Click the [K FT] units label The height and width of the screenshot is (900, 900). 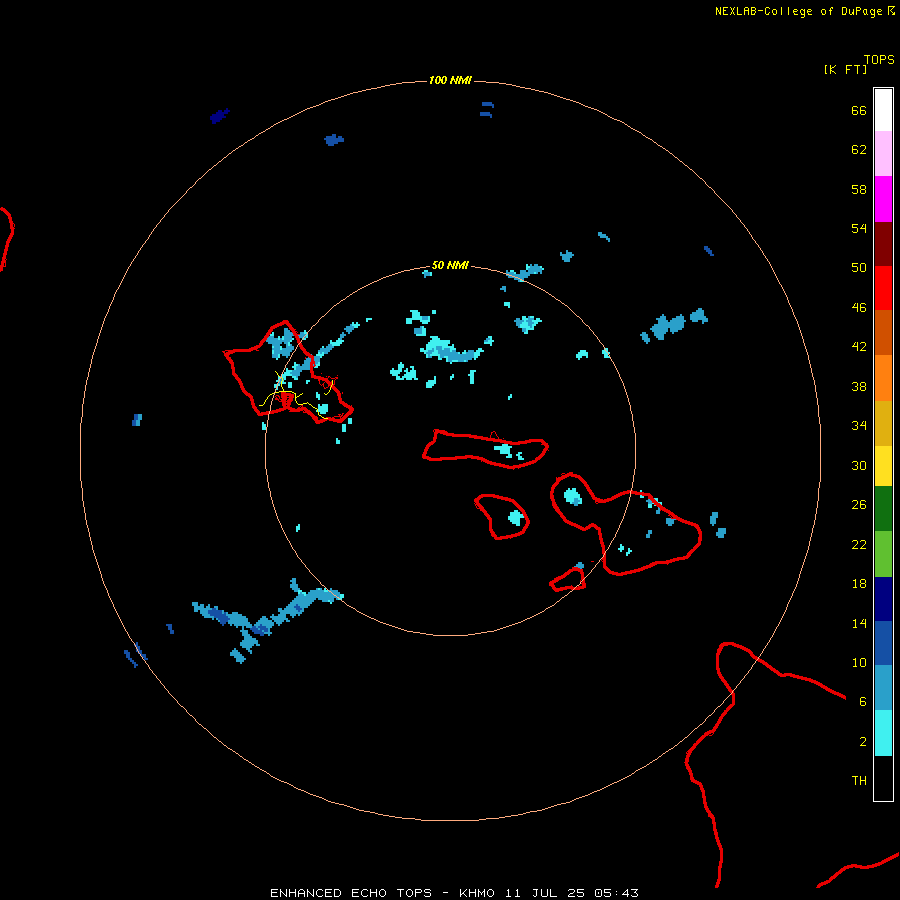click(x=846, y=69)
